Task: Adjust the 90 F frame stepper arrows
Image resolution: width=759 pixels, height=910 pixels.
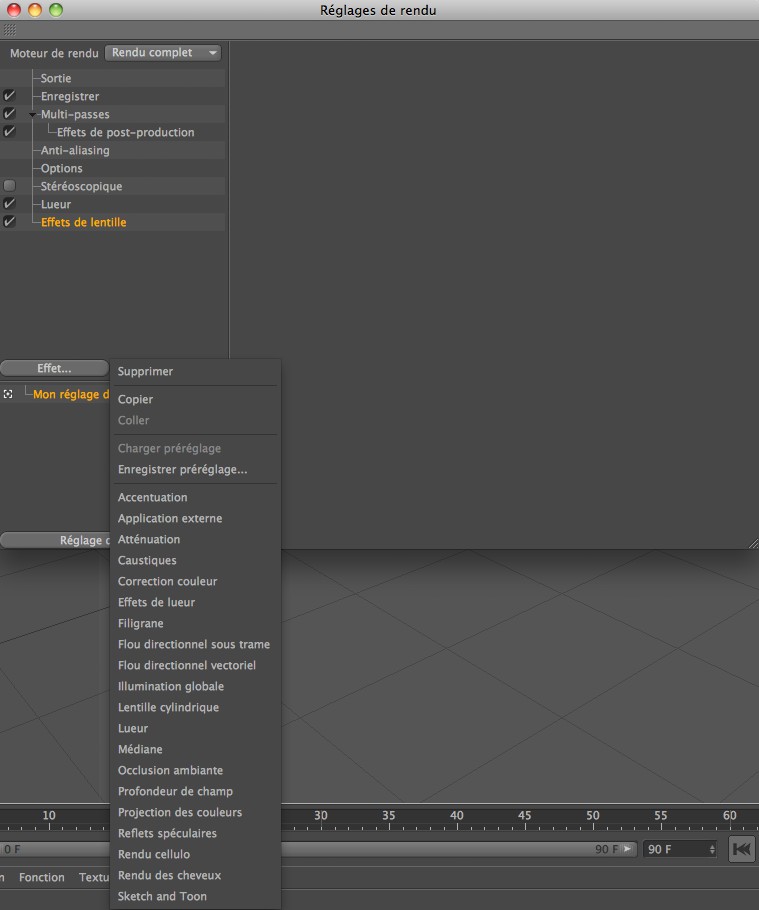Action: click(711, 849)
